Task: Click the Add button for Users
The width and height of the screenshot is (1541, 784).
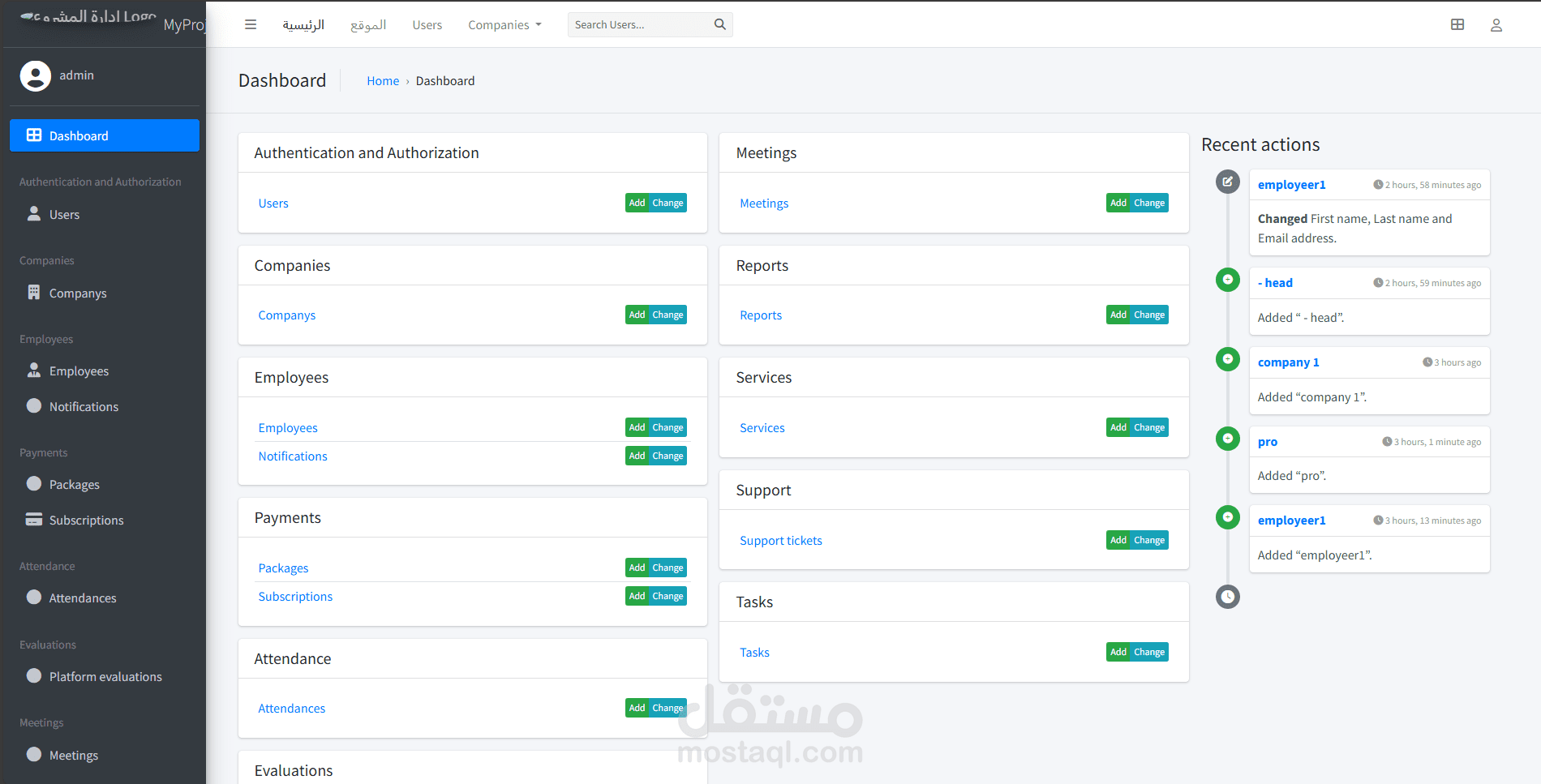Action: (x=637, y=203)
